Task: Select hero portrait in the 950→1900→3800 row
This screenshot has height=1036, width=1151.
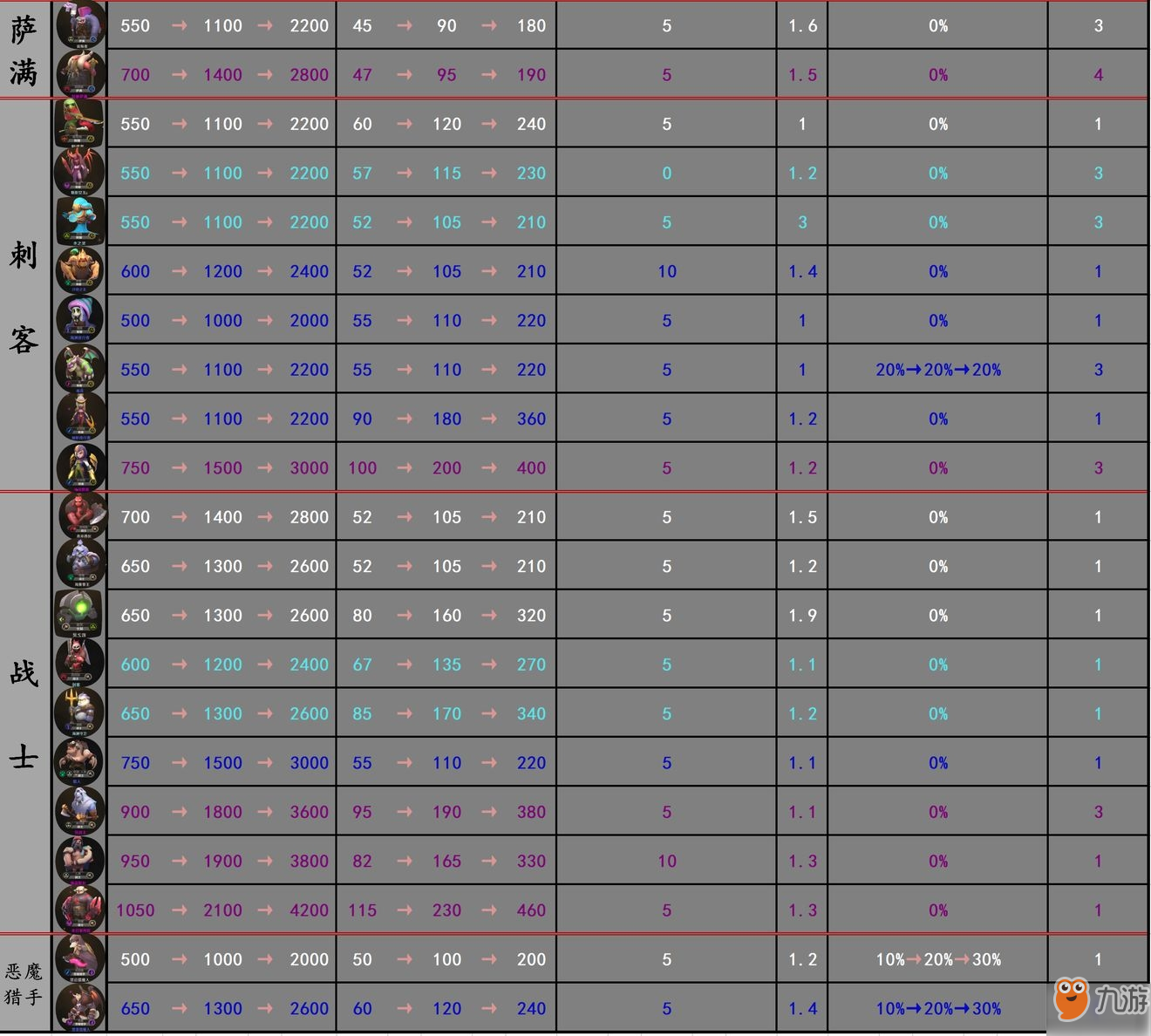Action: (81, 860)
